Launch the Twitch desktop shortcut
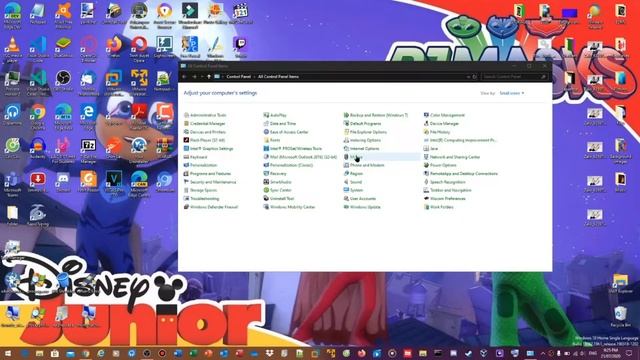 tap(240, 46)
